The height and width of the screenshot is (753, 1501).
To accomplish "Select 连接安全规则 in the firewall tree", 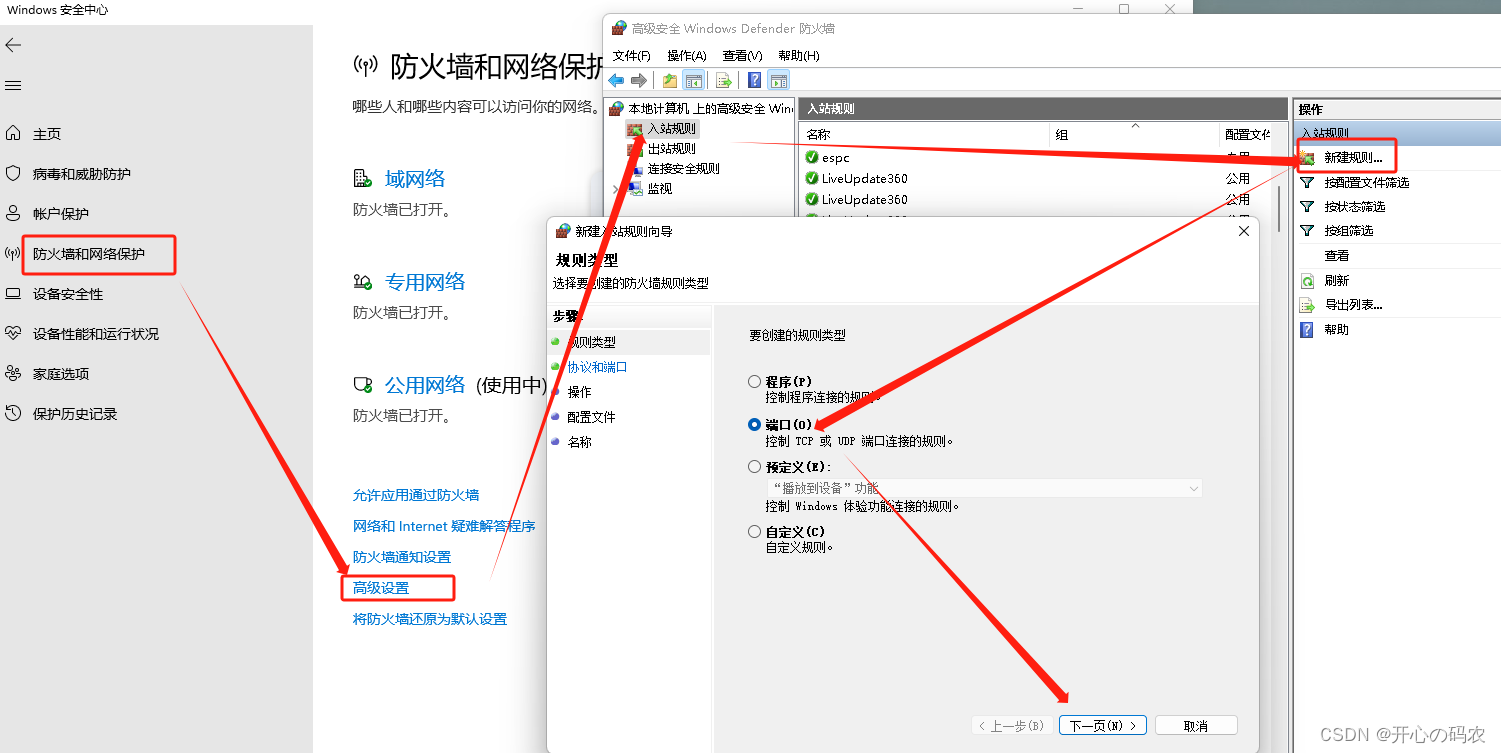I will (x=684, y=168).
